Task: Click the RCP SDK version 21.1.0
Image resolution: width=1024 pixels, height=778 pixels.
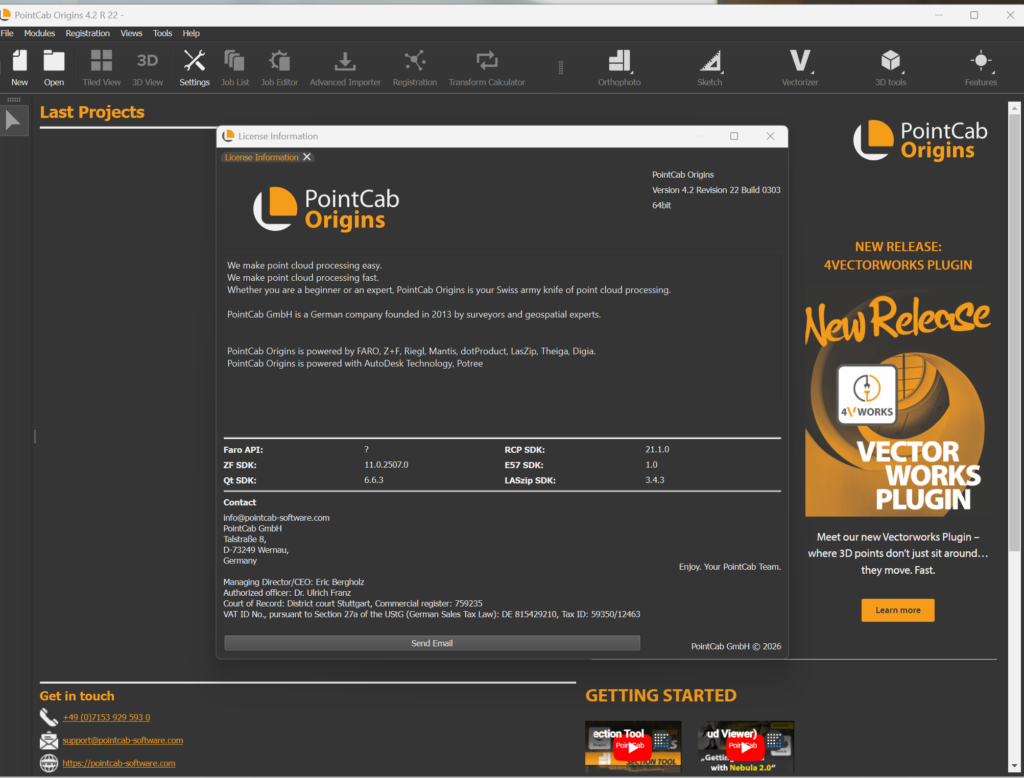Action: [x=657, y=449]
